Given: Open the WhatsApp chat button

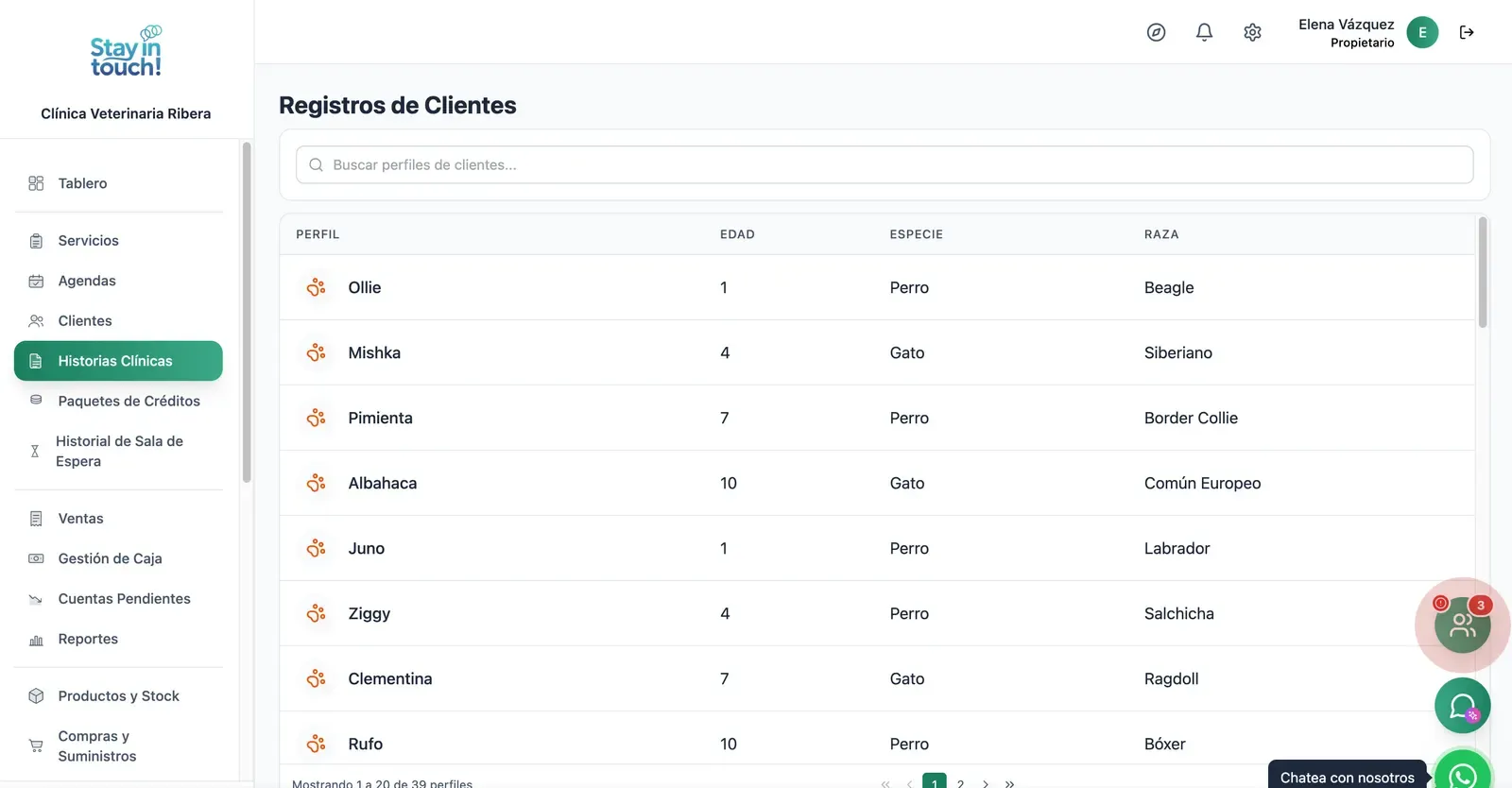Looking at the screenshot, I should pyautogui.click(x=1463, y=773).
